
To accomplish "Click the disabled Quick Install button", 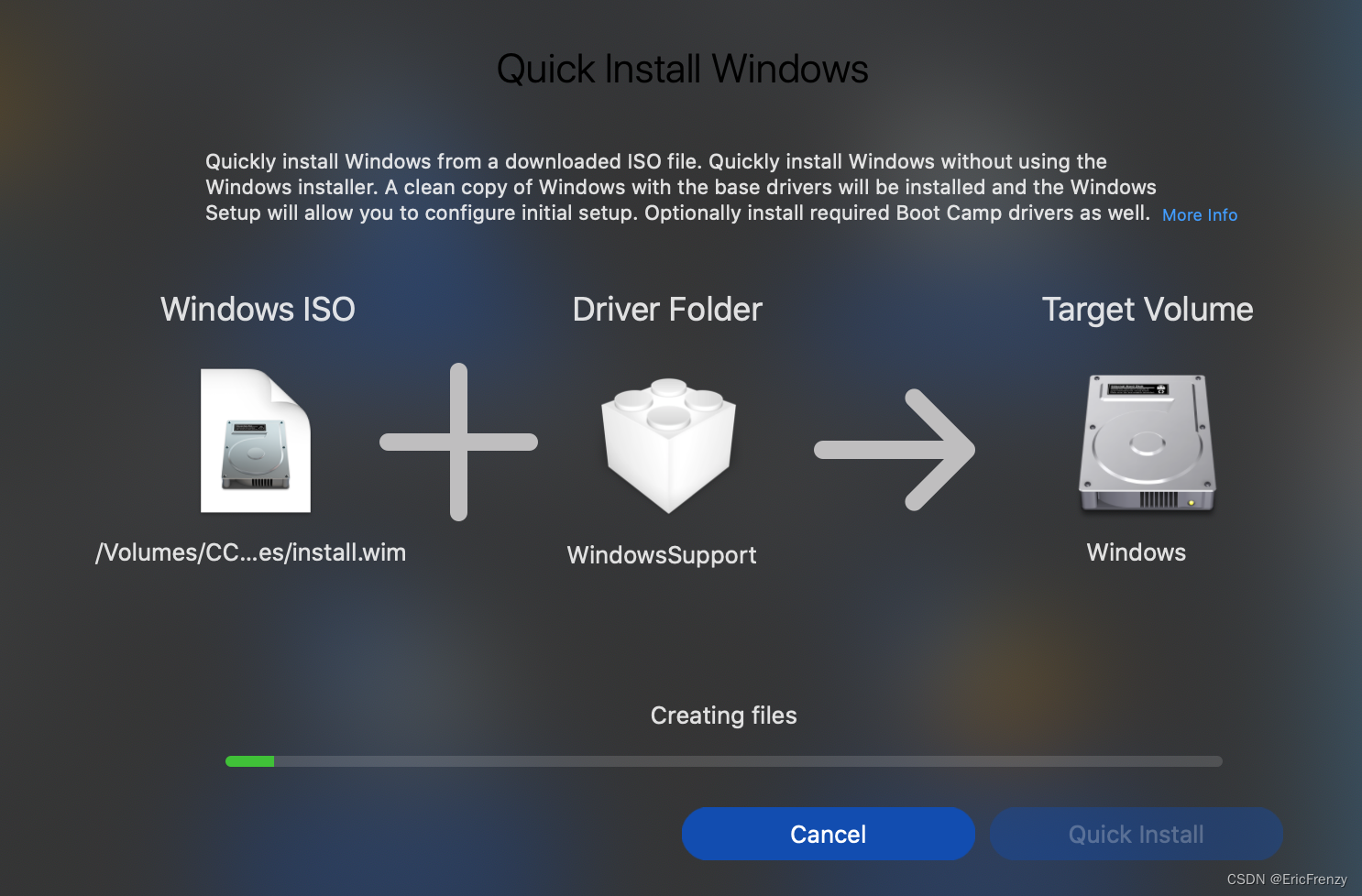I will (1136, 834).
